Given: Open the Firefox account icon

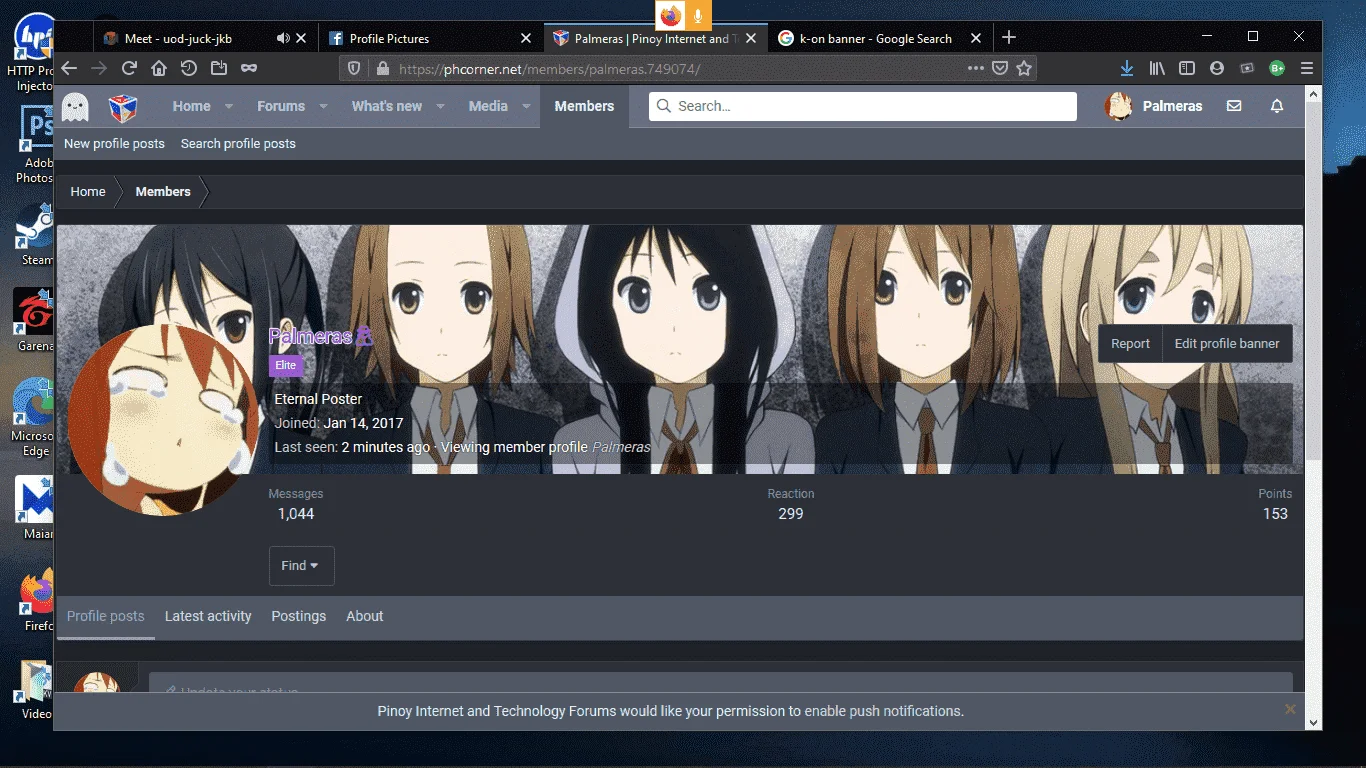Looking at the screenshot, I should pyautogui.click(x=1217, y=68).
